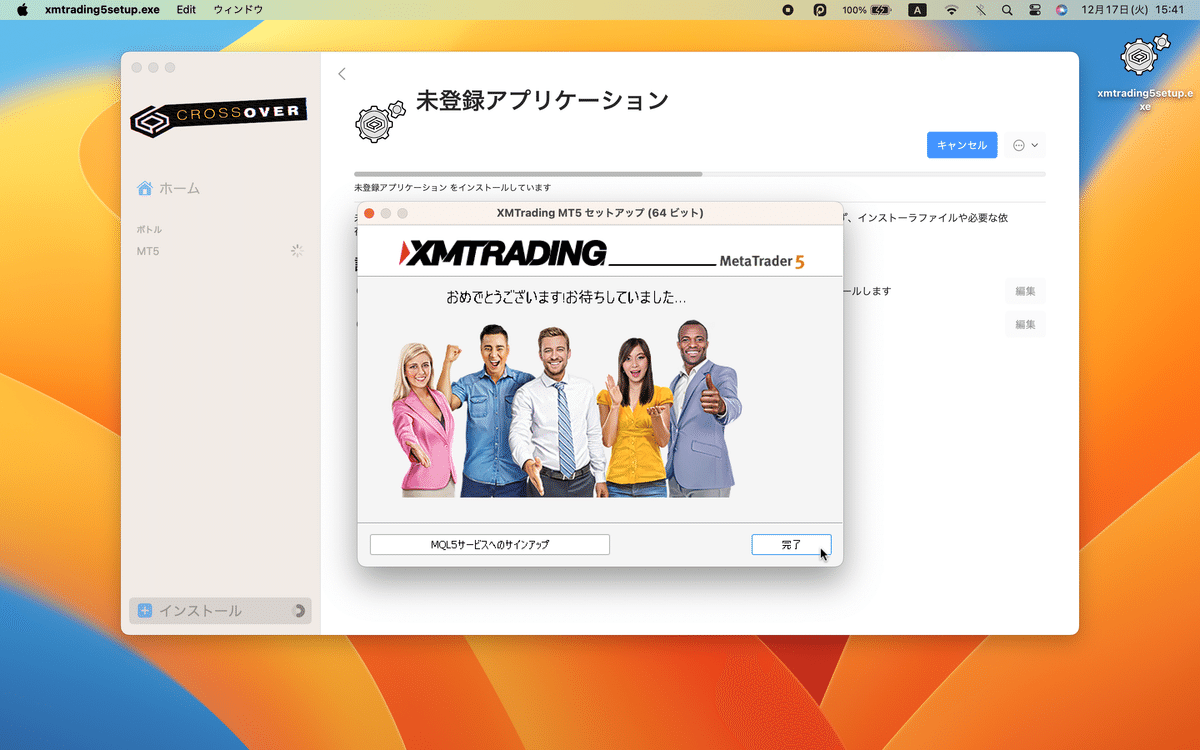This screenshot has width=1200, height=750.
Task: Expand the ellipsis options dropdown beside キャンセル
Action: click(1026, 145)
